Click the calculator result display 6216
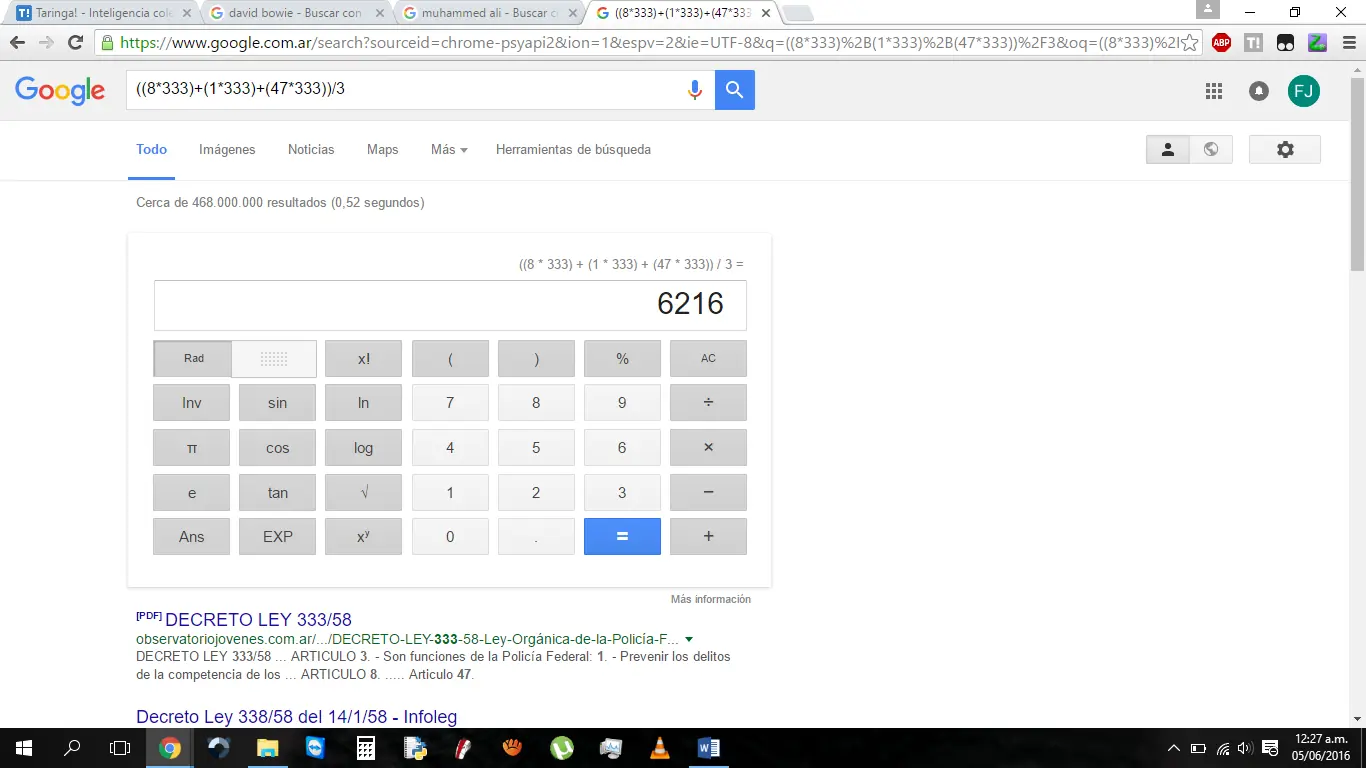Viewport: 1366px width, 768px height. coord(450,305)
